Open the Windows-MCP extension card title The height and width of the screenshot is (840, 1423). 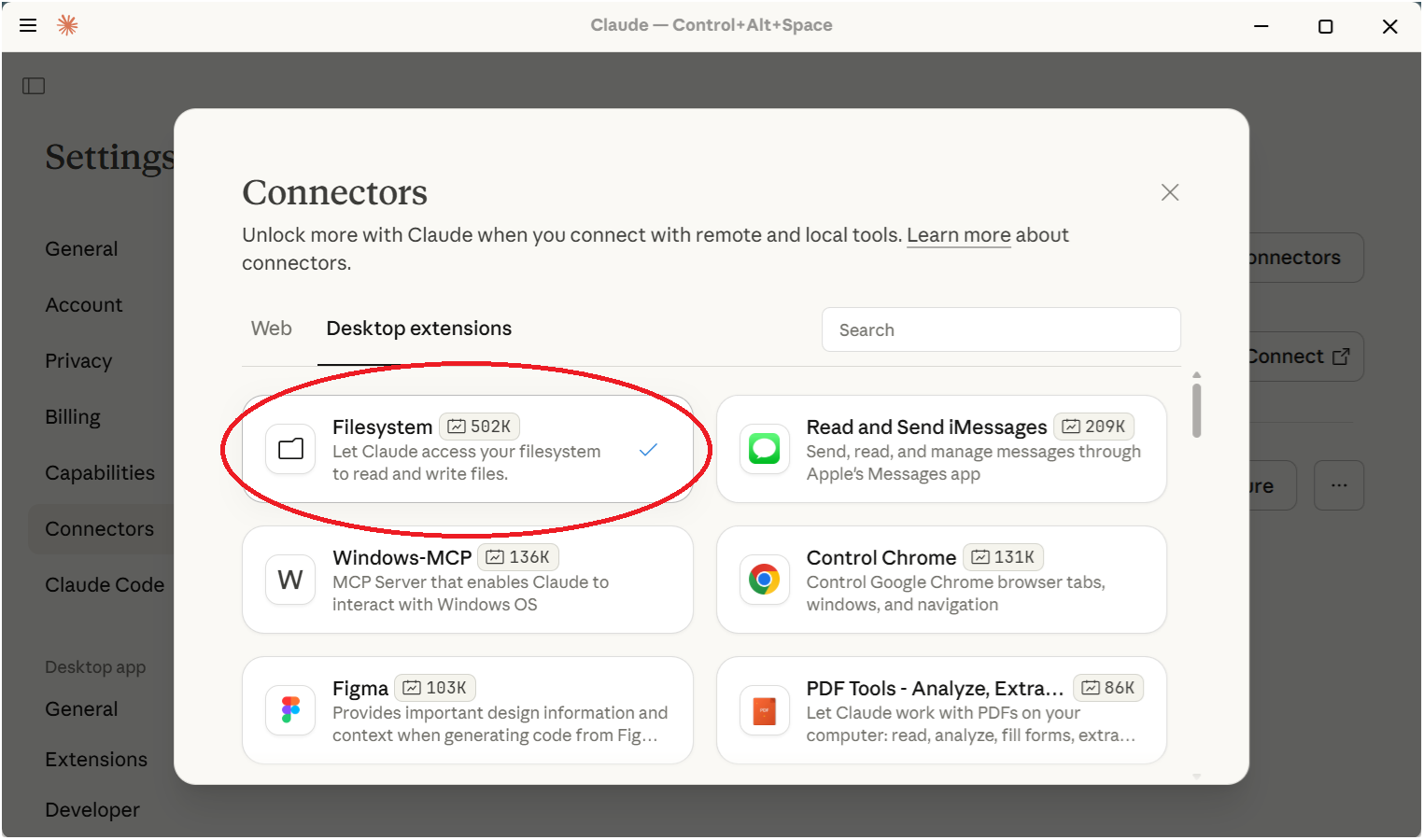402,557
